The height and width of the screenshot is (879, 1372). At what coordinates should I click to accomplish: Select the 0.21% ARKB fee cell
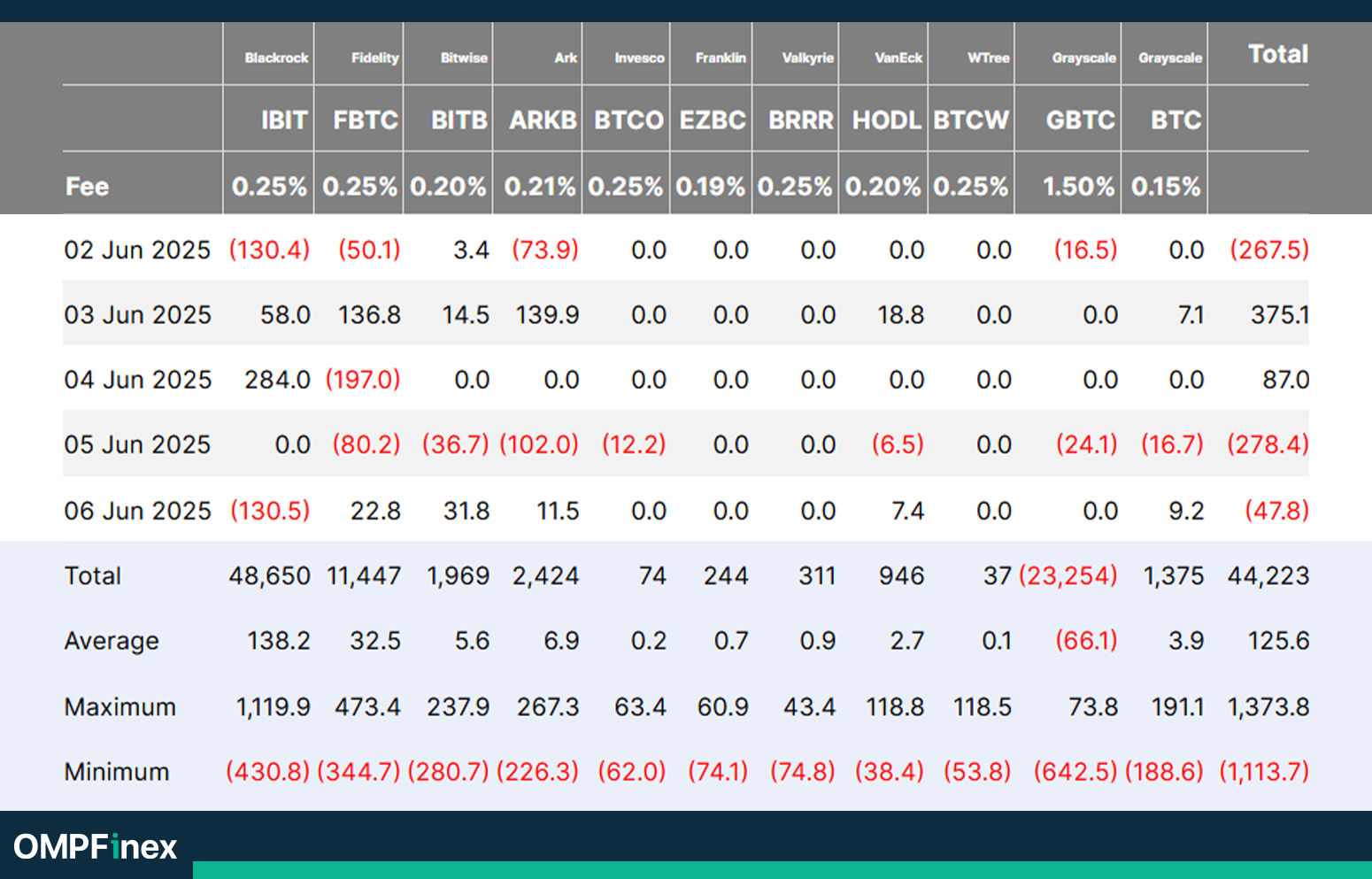[x=539, y=187]
